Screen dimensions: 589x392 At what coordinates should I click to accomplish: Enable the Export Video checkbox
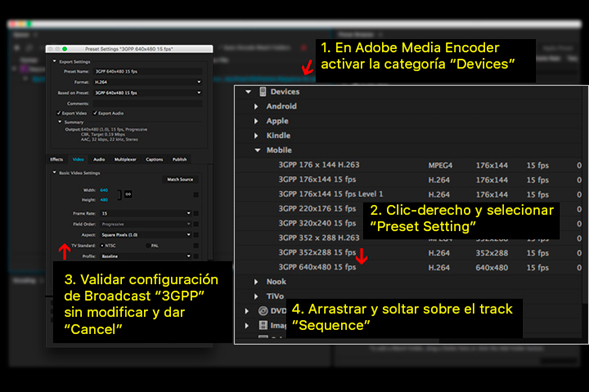click(x=59, y=113)
